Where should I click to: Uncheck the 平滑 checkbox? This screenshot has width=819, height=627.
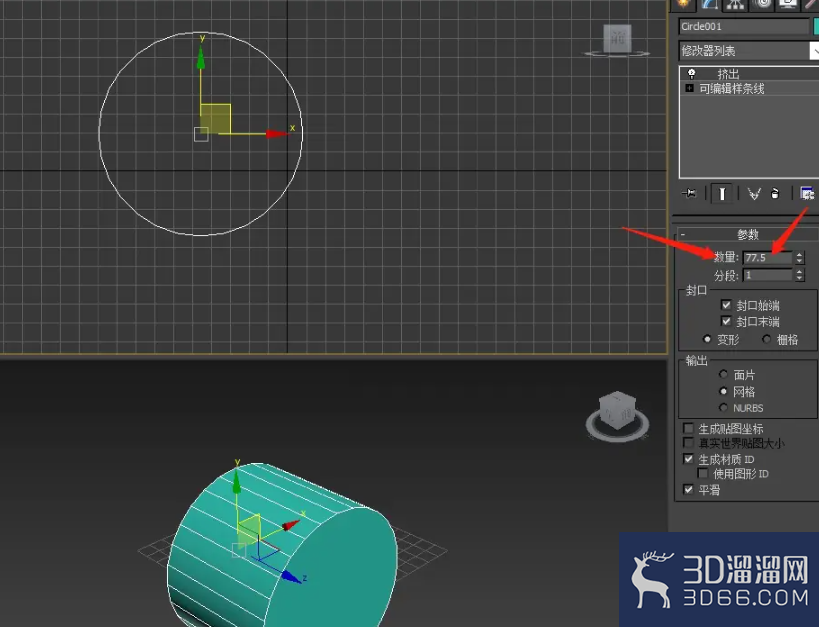click(x=688, y=490)
